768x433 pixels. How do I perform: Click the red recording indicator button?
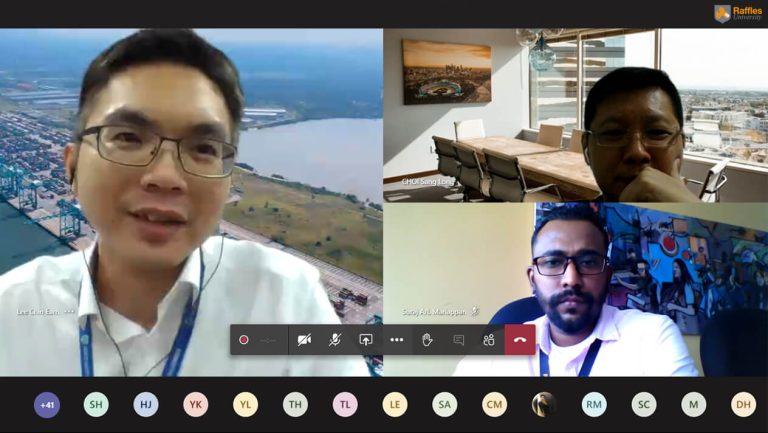tap(244, 340)
